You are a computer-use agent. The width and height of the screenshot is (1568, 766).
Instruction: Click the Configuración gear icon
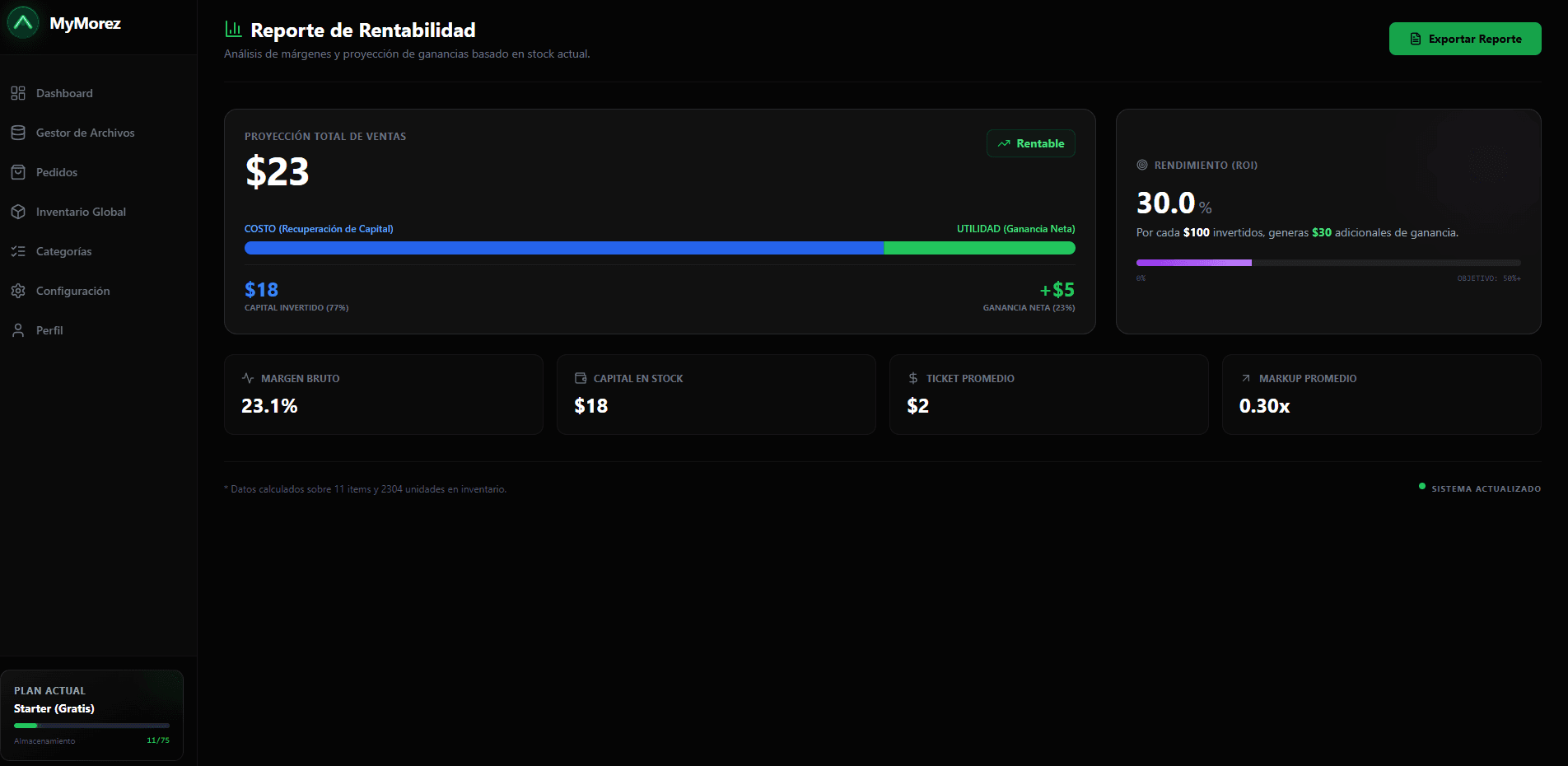tap(18, 290)
